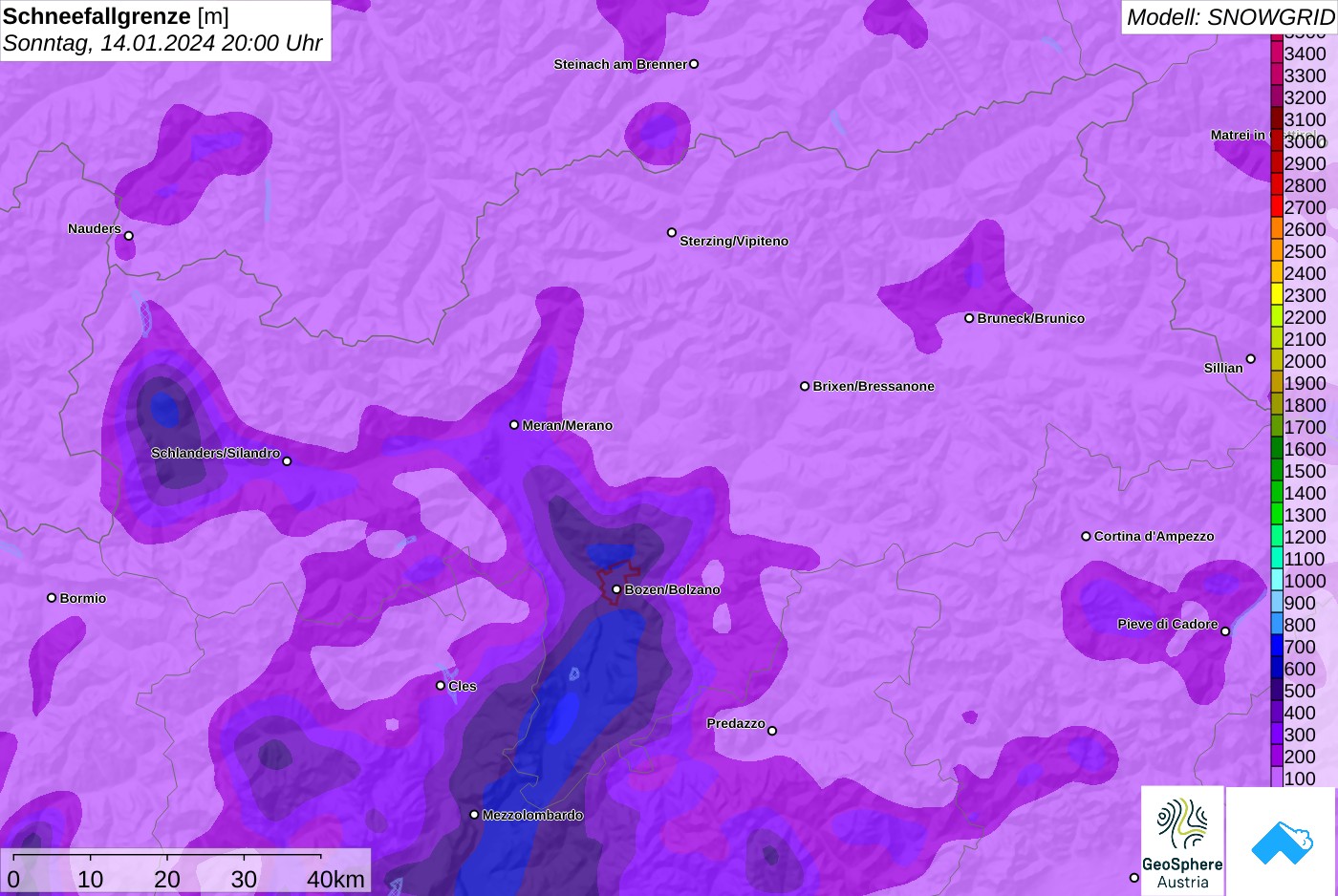This screenshot has width=1338, height=896.
Task: Click the 500 dark indigo legend swatch
Action: (x=1277, y=691)
